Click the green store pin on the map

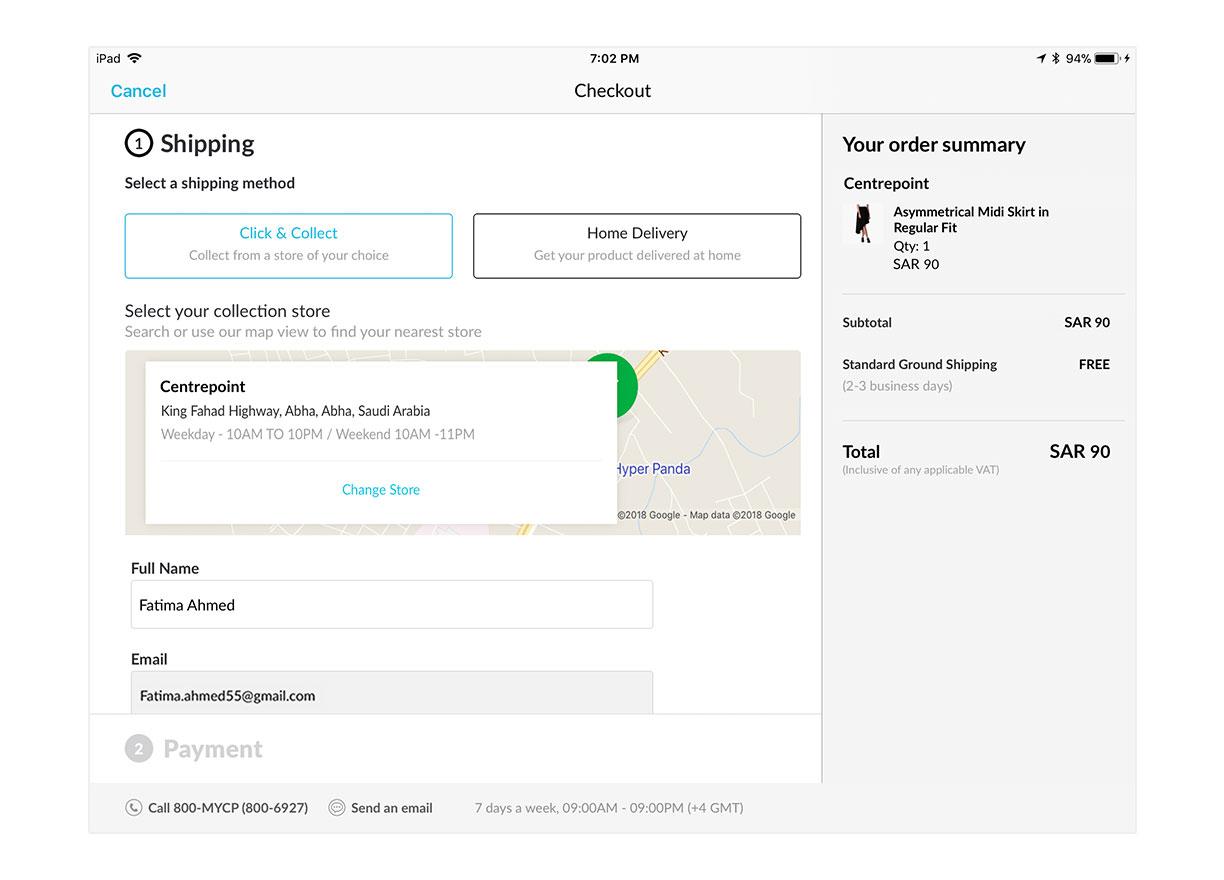coord(613,385)
